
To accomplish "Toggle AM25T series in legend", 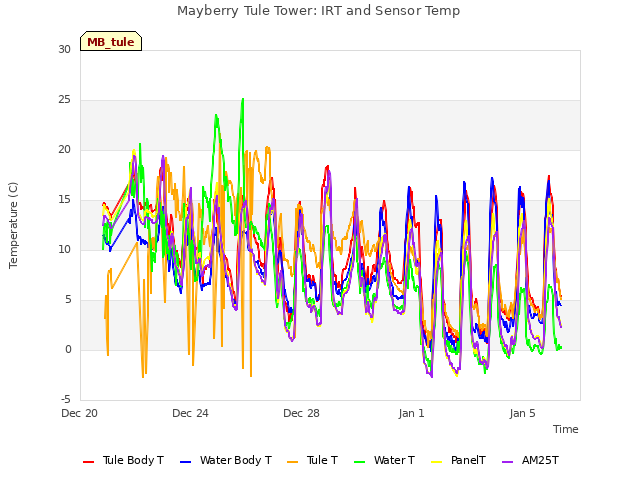I will coord(530,460).
